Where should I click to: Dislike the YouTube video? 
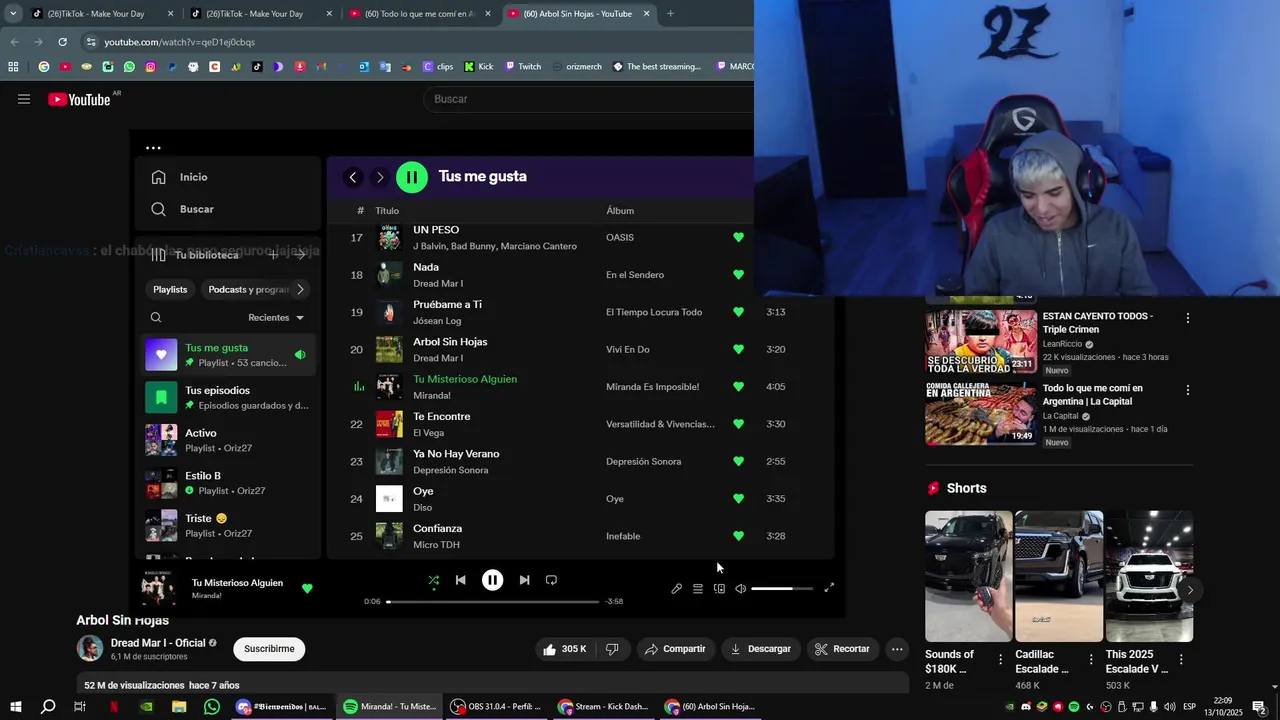point(612,649)
